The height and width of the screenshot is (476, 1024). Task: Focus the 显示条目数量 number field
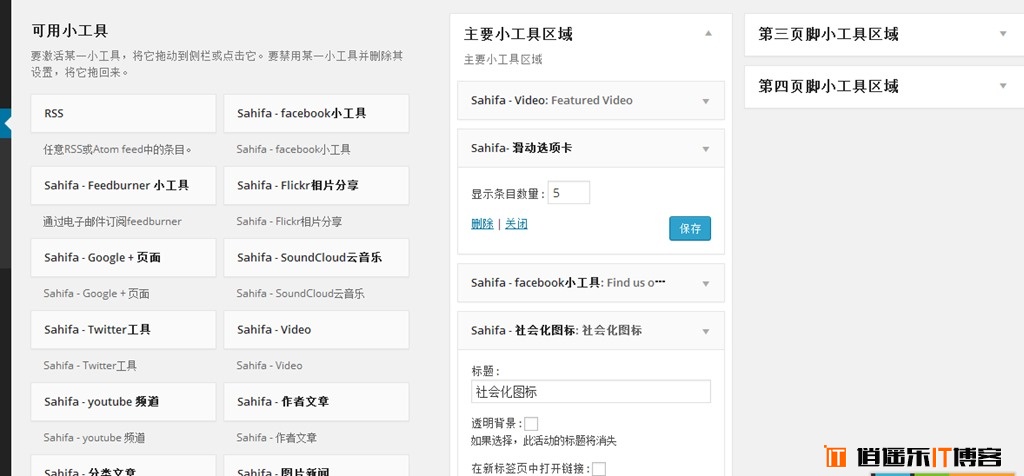click(x=569, y=193)
